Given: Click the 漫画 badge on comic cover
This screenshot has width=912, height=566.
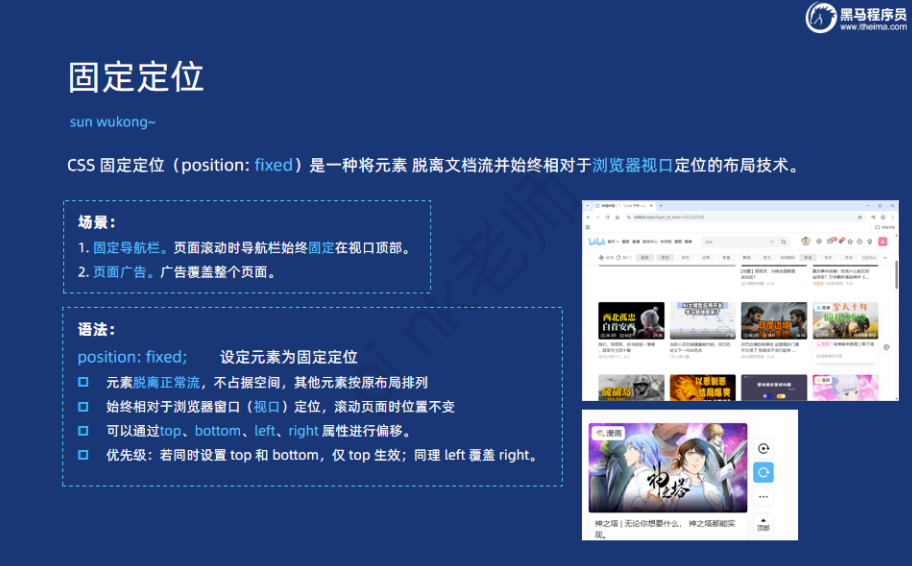Looking at the screenshot, I should [x=608, y=433].
